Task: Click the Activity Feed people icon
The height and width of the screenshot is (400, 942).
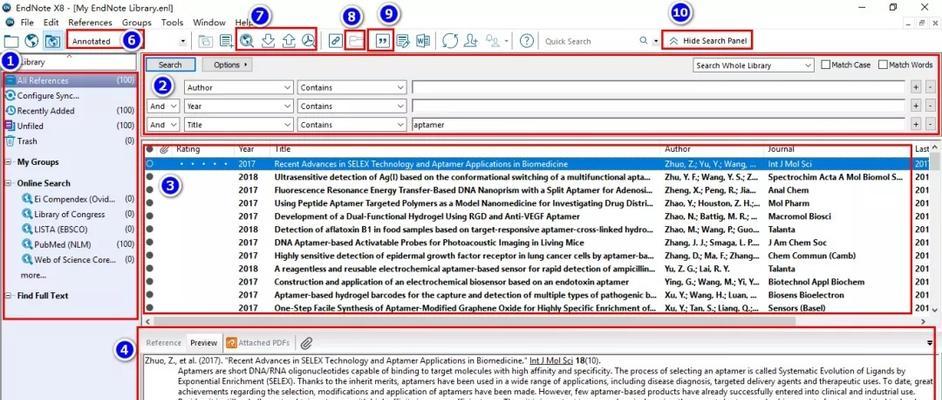Action: tap(493, 41)
